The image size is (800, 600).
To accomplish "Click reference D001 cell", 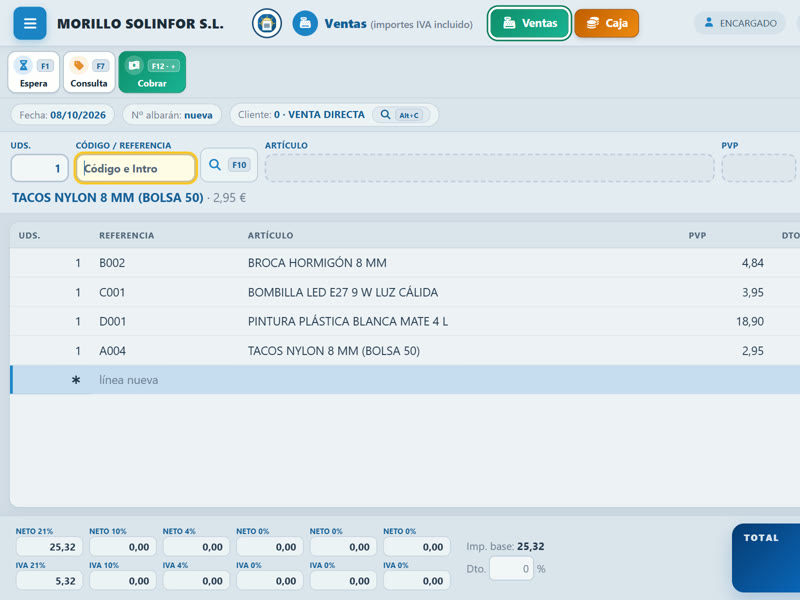I will [112, 321].
